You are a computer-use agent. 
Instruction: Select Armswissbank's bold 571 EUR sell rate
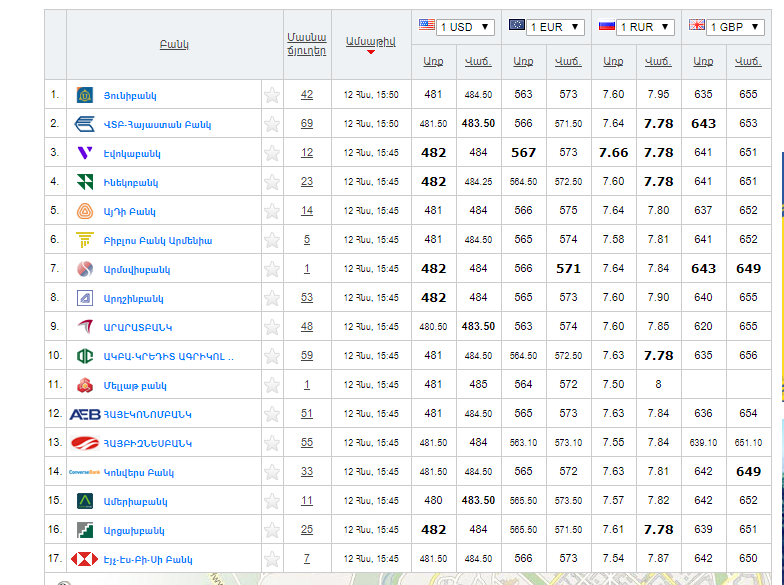click(568, 269)
